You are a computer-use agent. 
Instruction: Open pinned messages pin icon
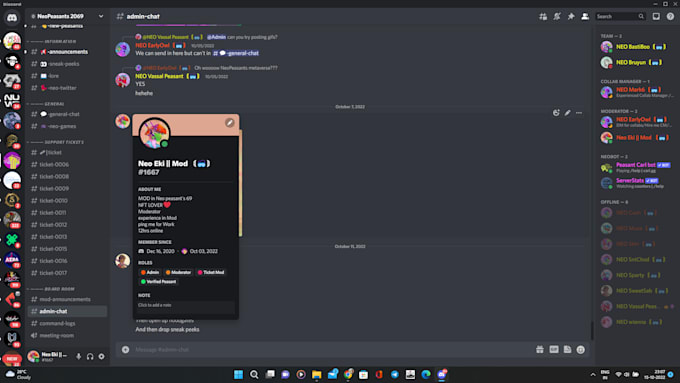tap(571, 16)
